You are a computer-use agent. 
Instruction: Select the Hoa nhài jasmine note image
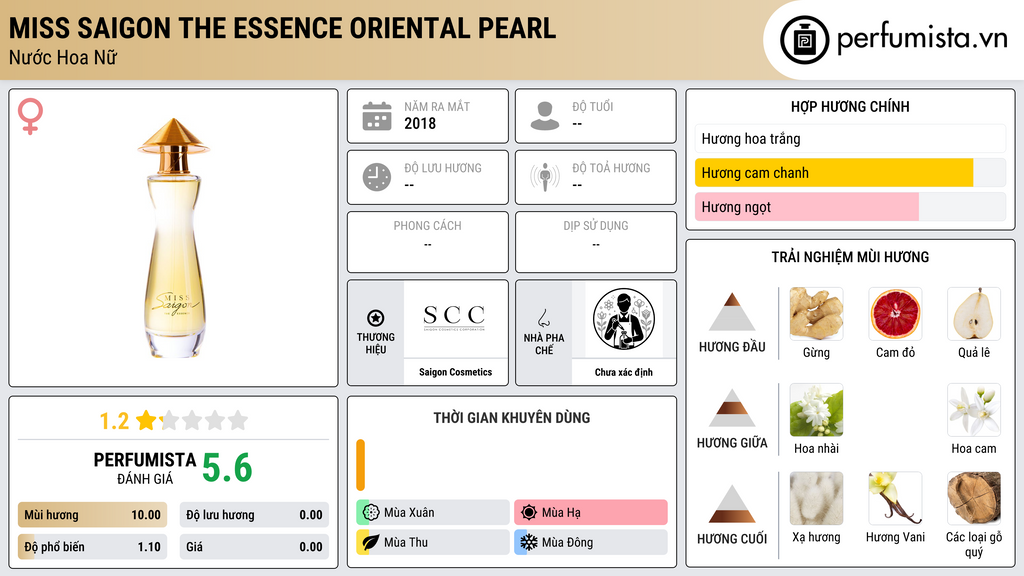pos(816,410)
